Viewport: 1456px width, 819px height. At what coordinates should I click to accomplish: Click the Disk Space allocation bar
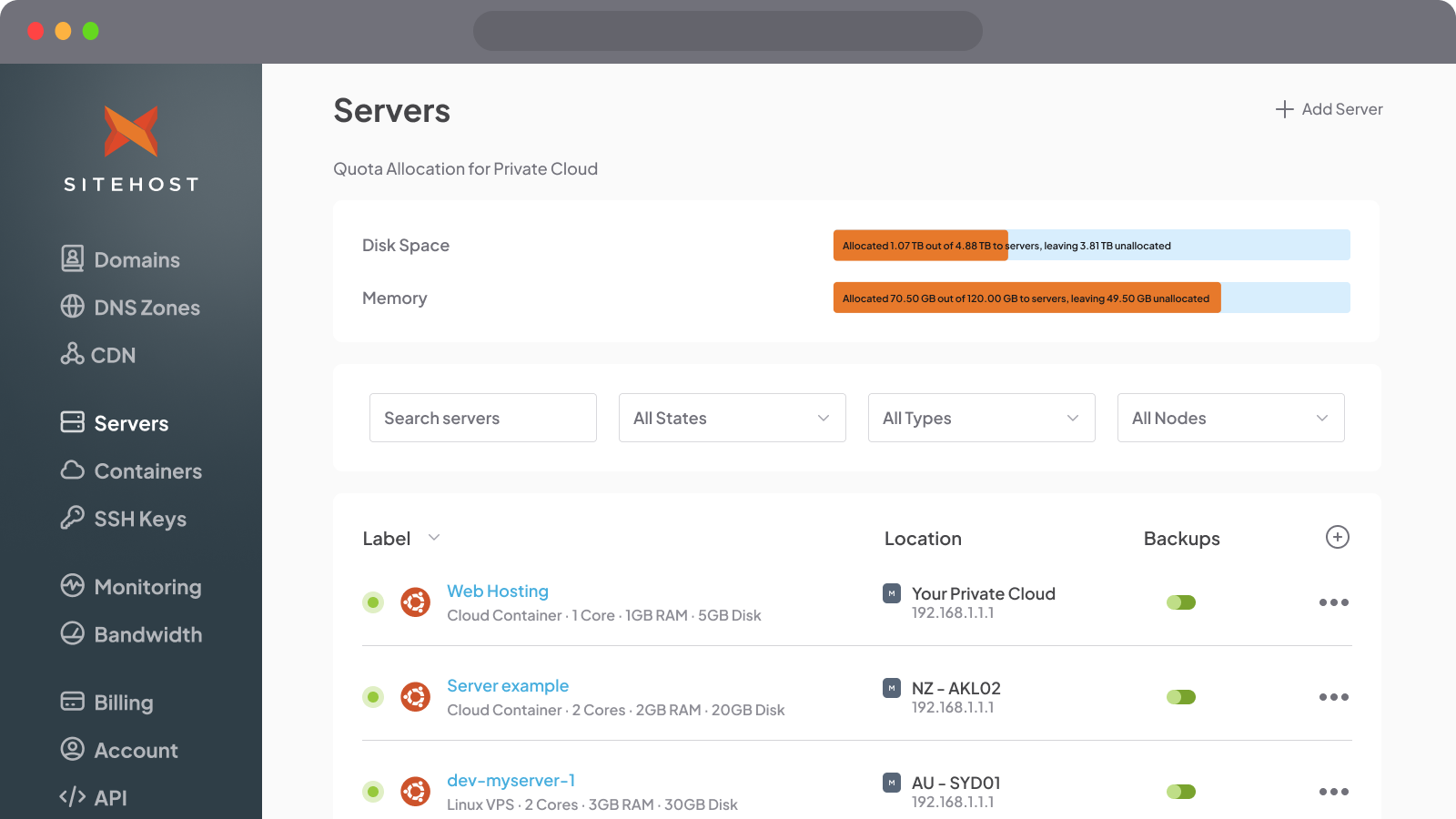(1092, 245)
